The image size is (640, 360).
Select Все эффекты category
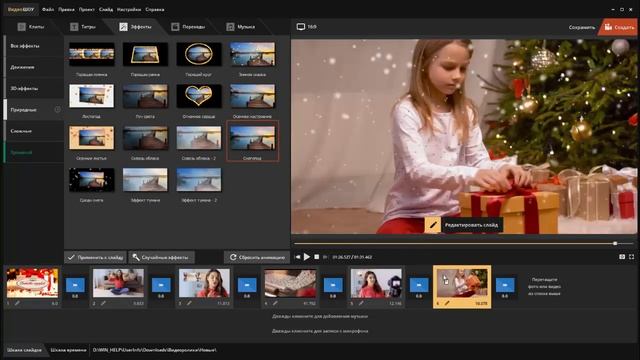[x=34, y=46]
